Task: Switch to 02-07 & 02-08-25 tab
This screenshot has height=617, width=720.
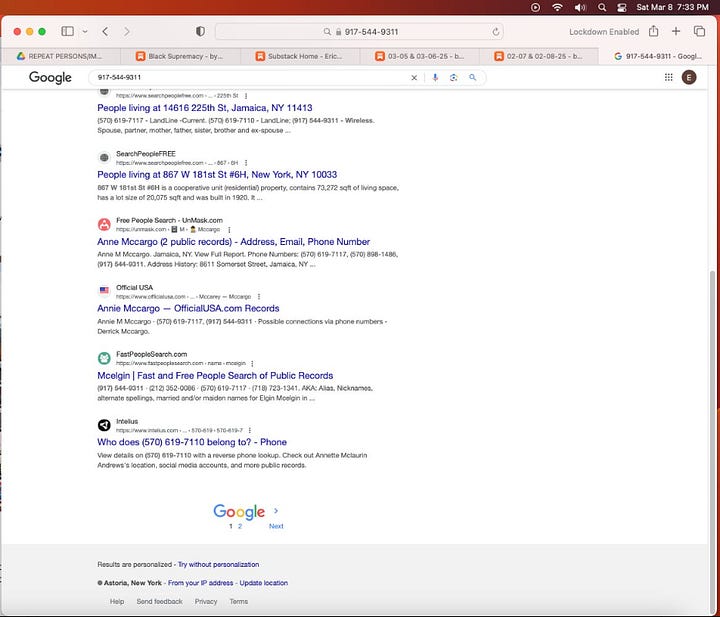Action: pos(539,56)
